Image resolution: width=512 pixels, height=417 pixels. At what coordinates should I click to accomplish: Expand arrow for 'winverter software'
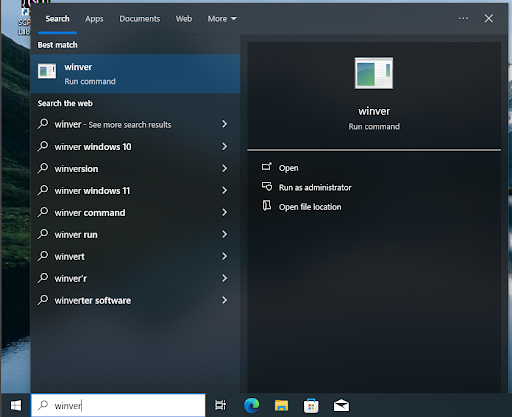click(x=225, y=300)
